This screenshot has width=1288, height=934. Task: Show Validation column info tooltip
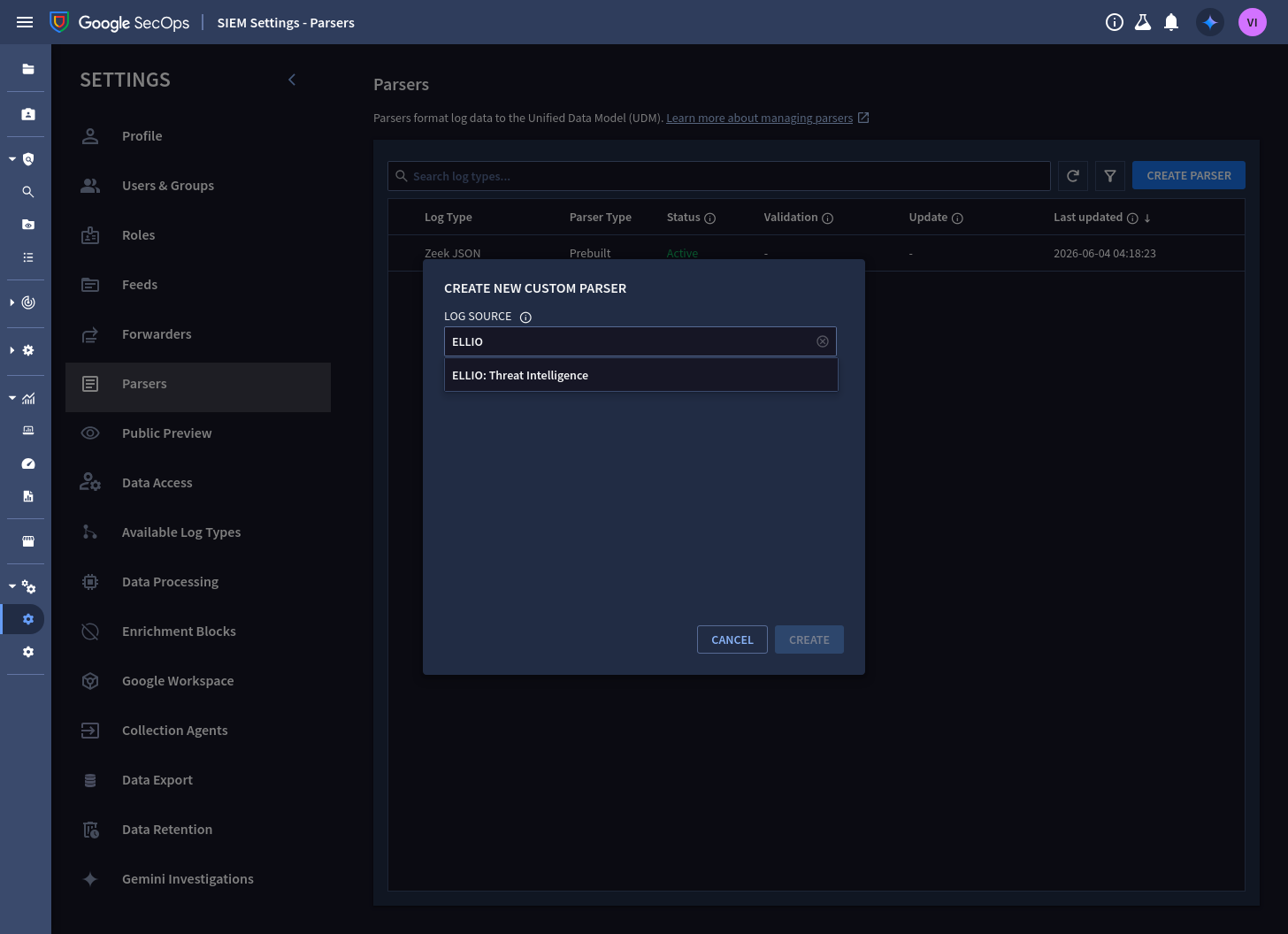828,218
